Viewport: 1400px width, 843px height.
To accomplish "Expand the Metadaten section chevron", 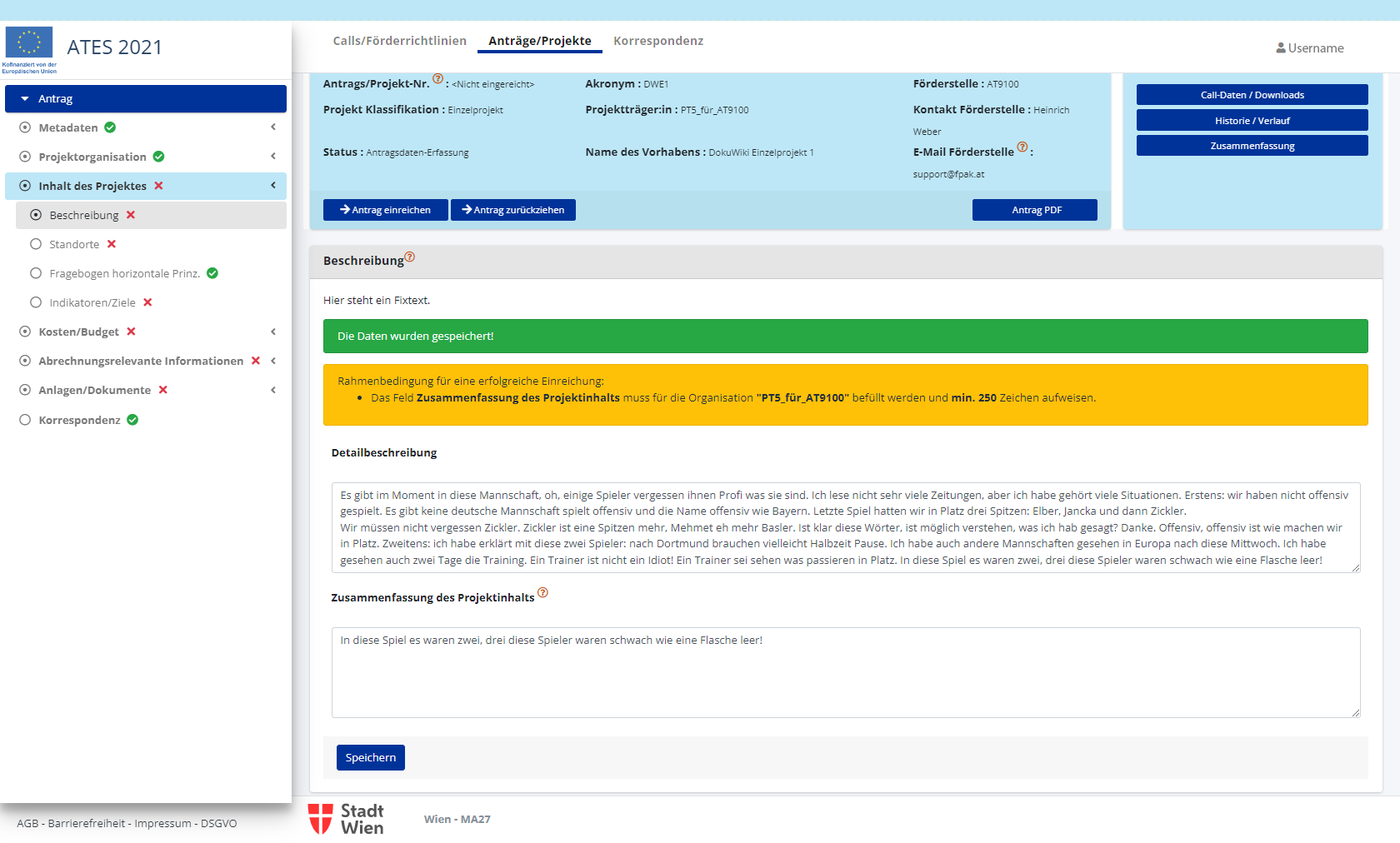I will [x=272, y=127].
